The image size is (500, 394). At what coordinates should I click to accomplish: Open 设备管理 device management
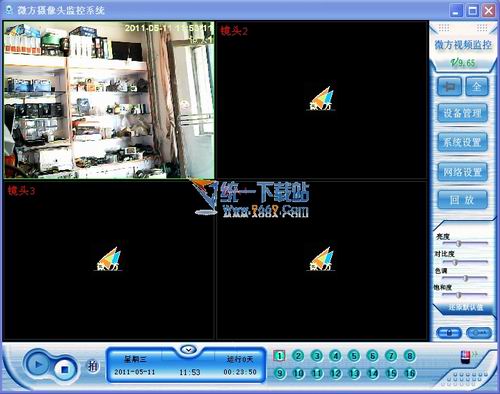point(462,113)
